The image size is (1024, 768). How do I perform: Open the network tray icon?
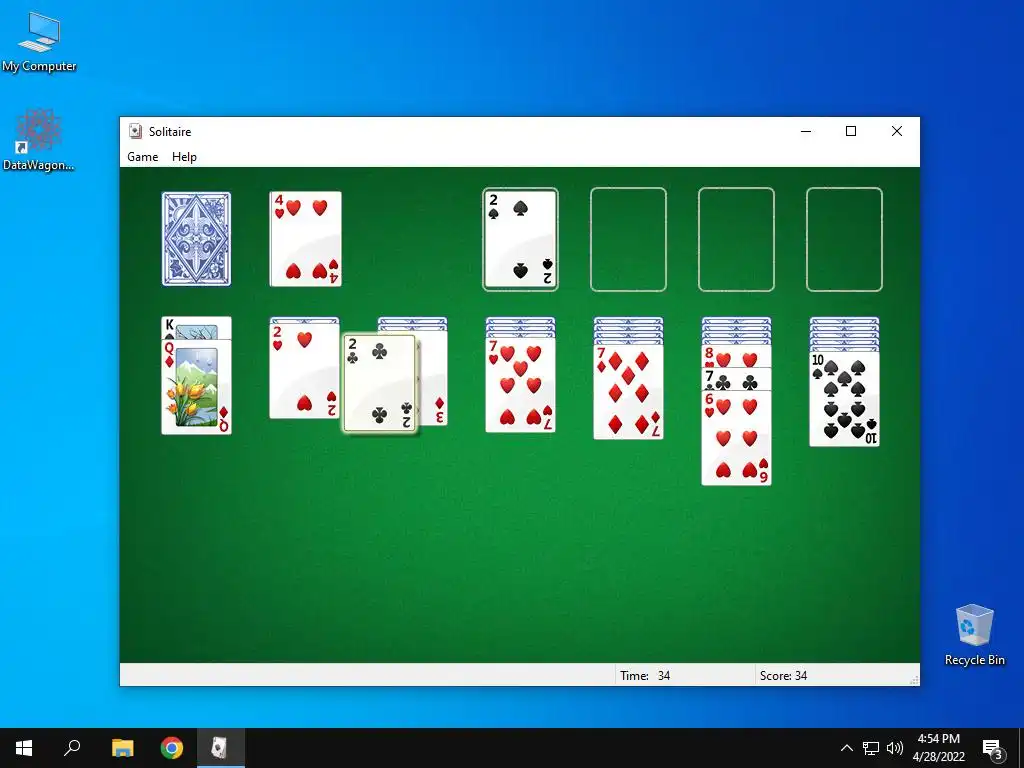pyautogui.click(x=871, y=748)
